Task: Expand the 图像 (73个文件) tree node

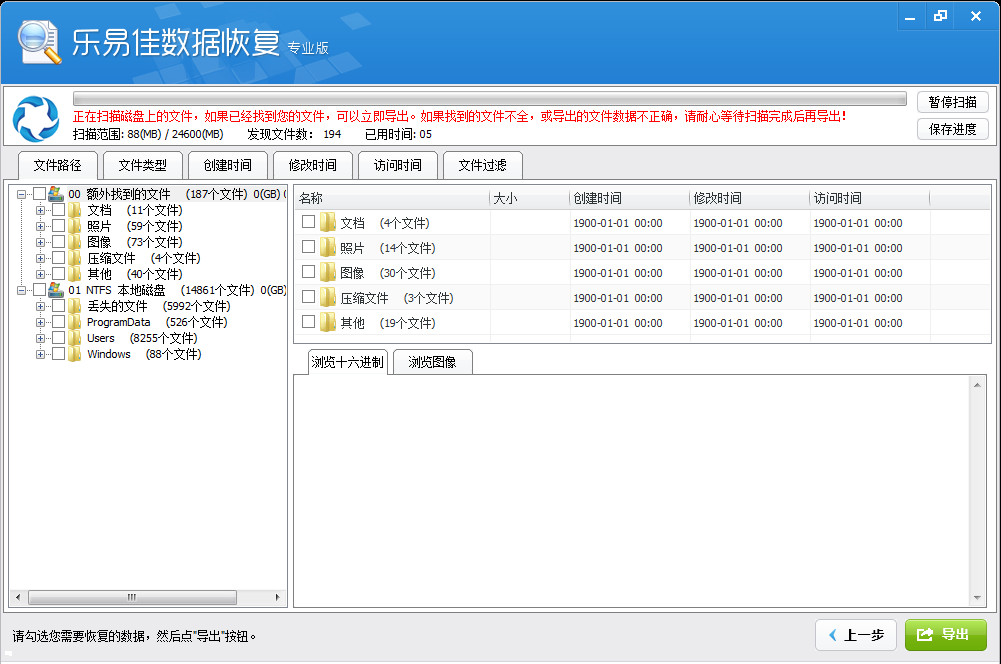Action: (40, 242)
